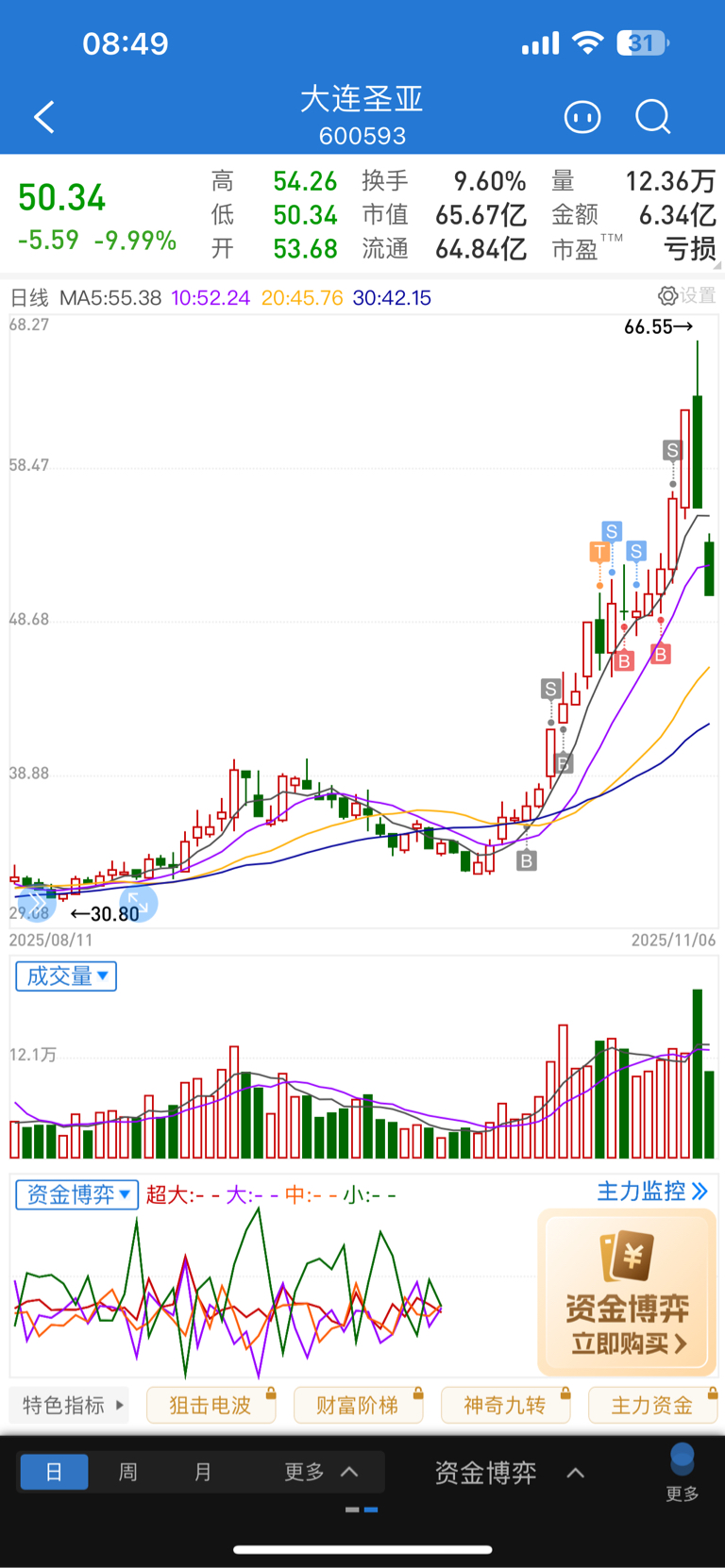Image resolution: width=725 pixels, height=1568 pixels.
Task: Tap blue 30:42.15 moving average label
Action: [392, 298]
